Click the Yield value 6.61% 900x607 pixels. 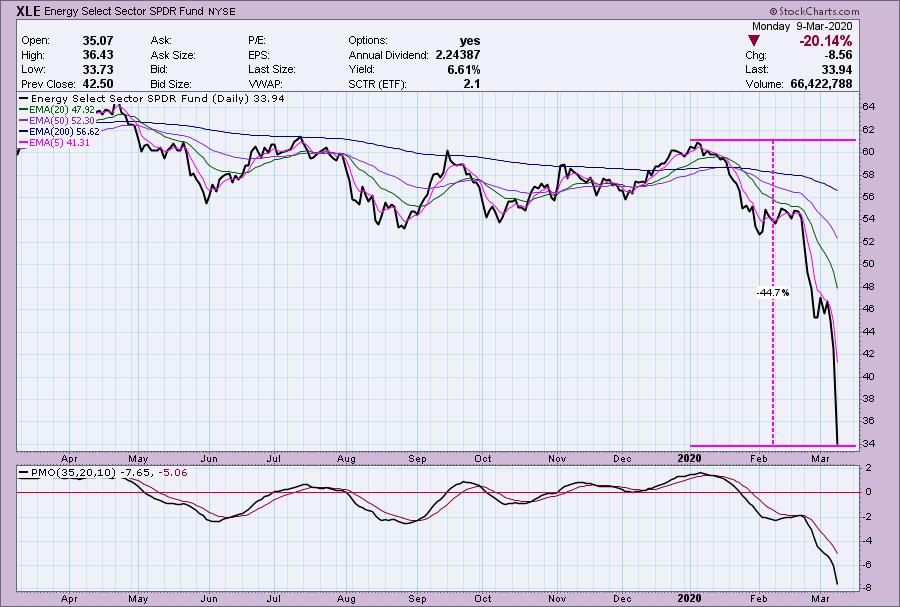(464, 69)
